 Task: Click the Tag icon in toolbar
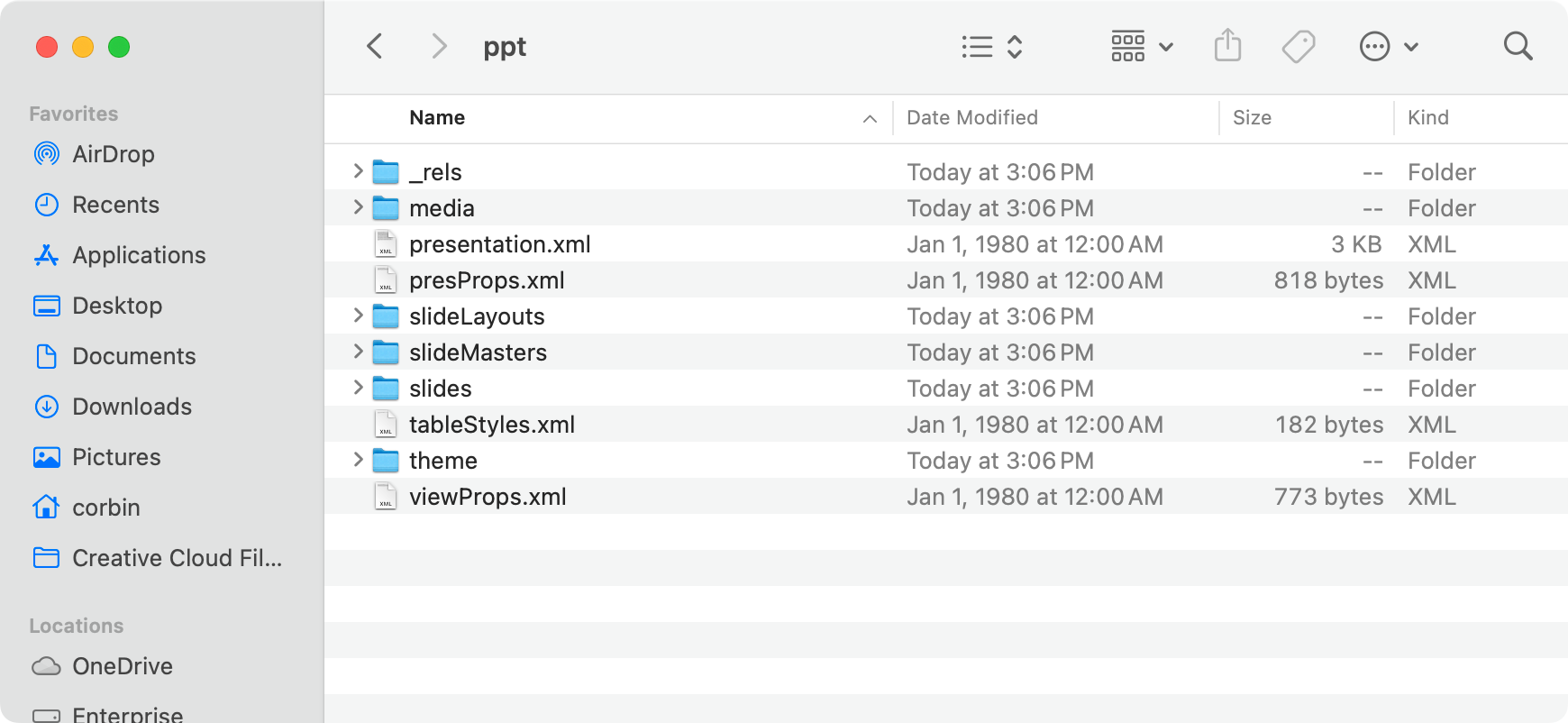tap(1299, 46)
